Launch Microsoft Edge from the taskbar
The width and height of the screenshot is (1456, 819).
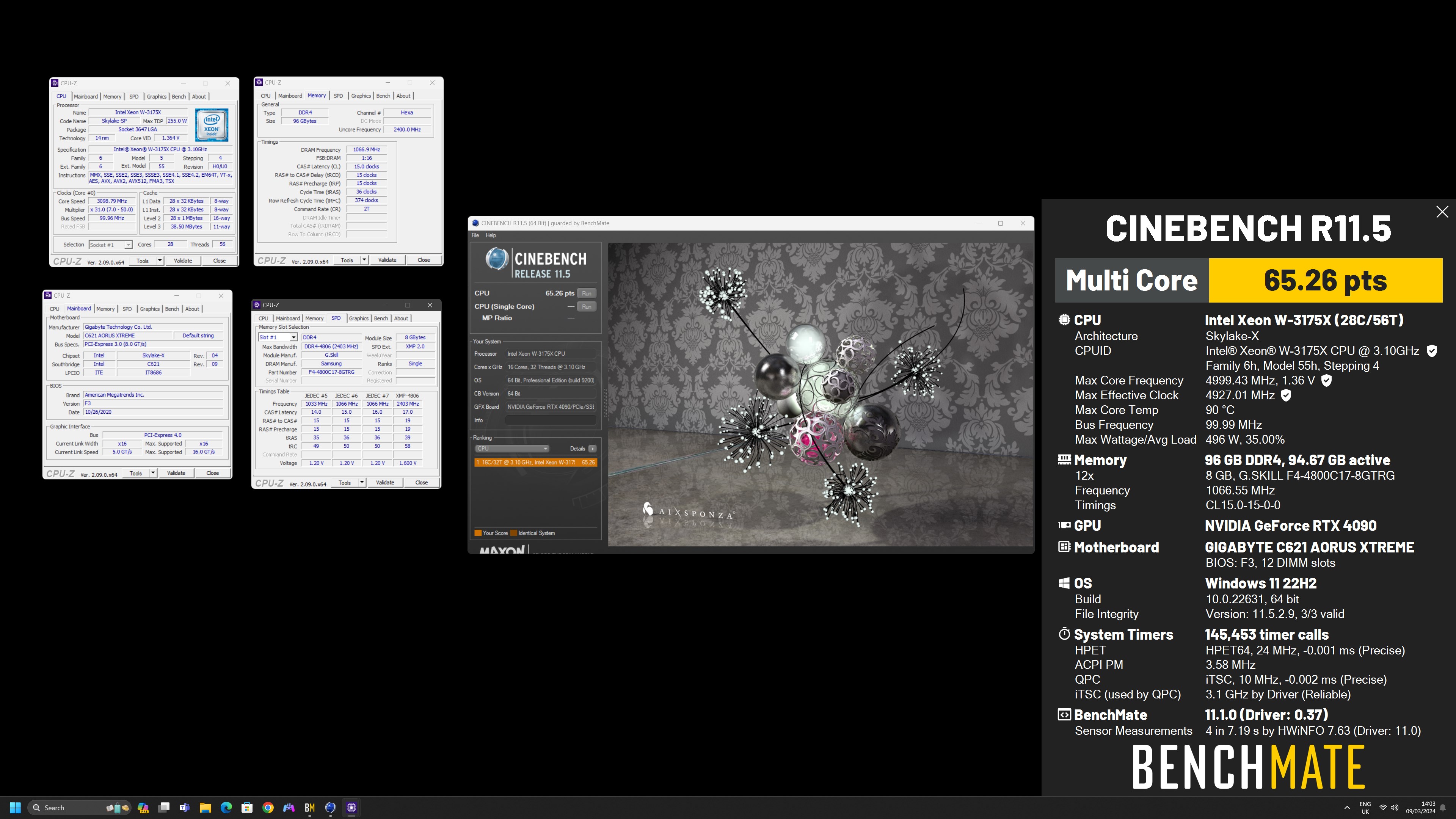(226, 807)
